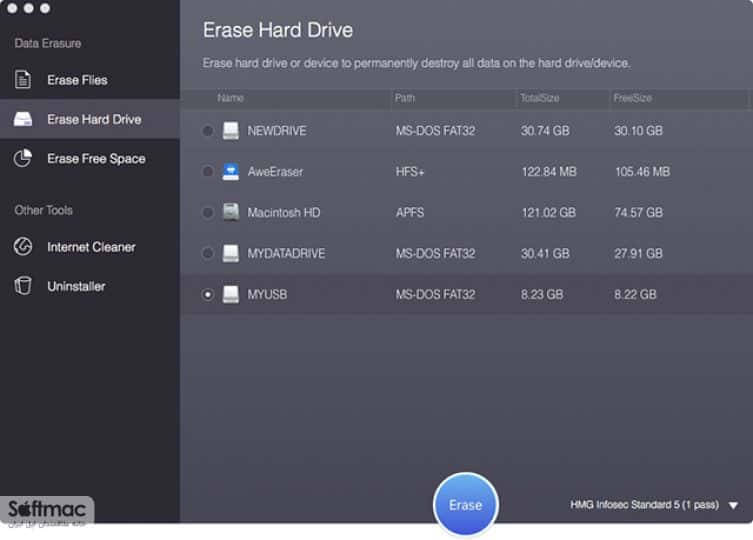Open the Erase Files section
The width and height of the screenshot is (753, 540).
pyautogui.click(x=90, y=80)
